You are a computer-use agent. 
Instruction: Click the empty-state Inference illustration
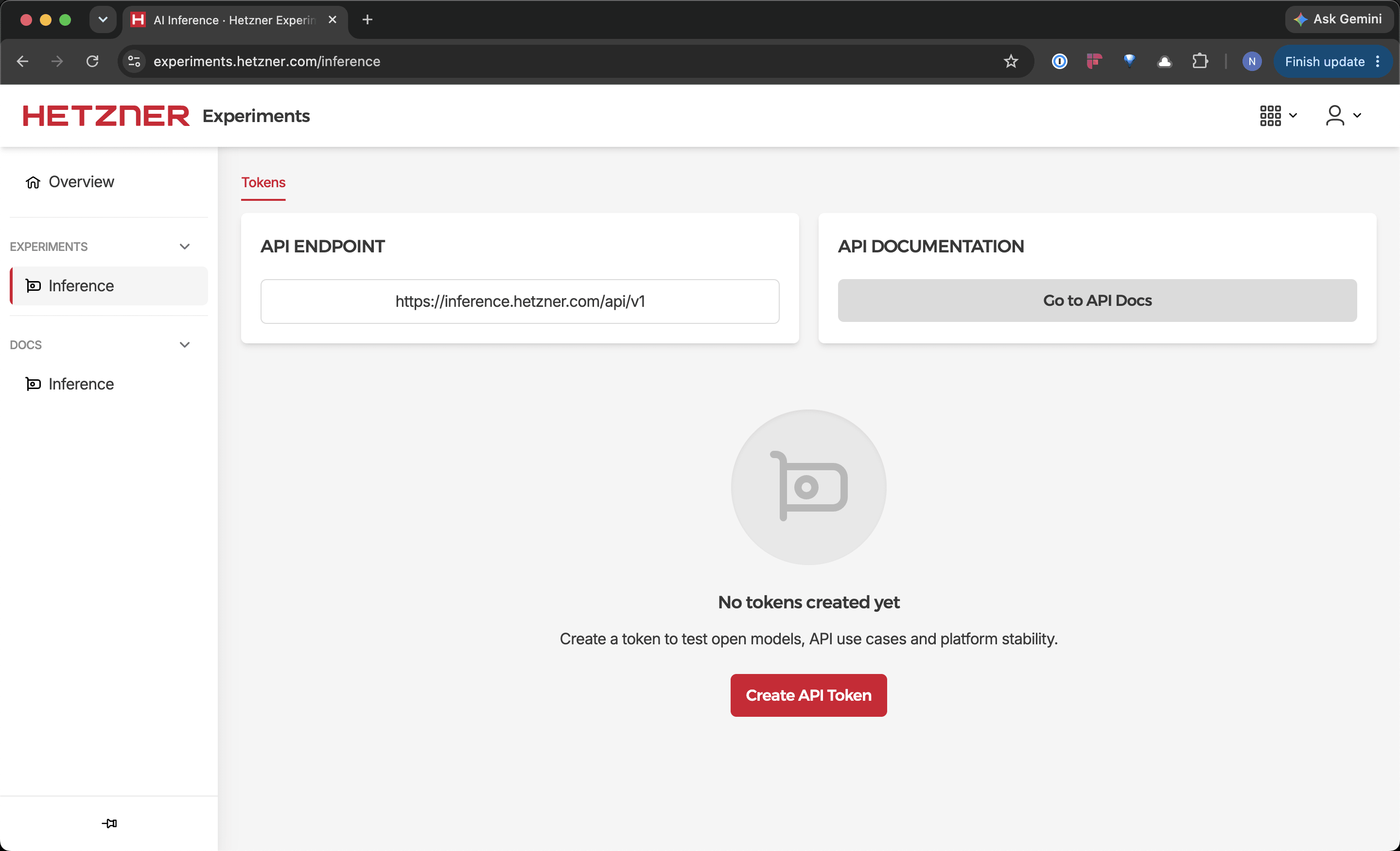pyautogui.click(x=808, y=487)
